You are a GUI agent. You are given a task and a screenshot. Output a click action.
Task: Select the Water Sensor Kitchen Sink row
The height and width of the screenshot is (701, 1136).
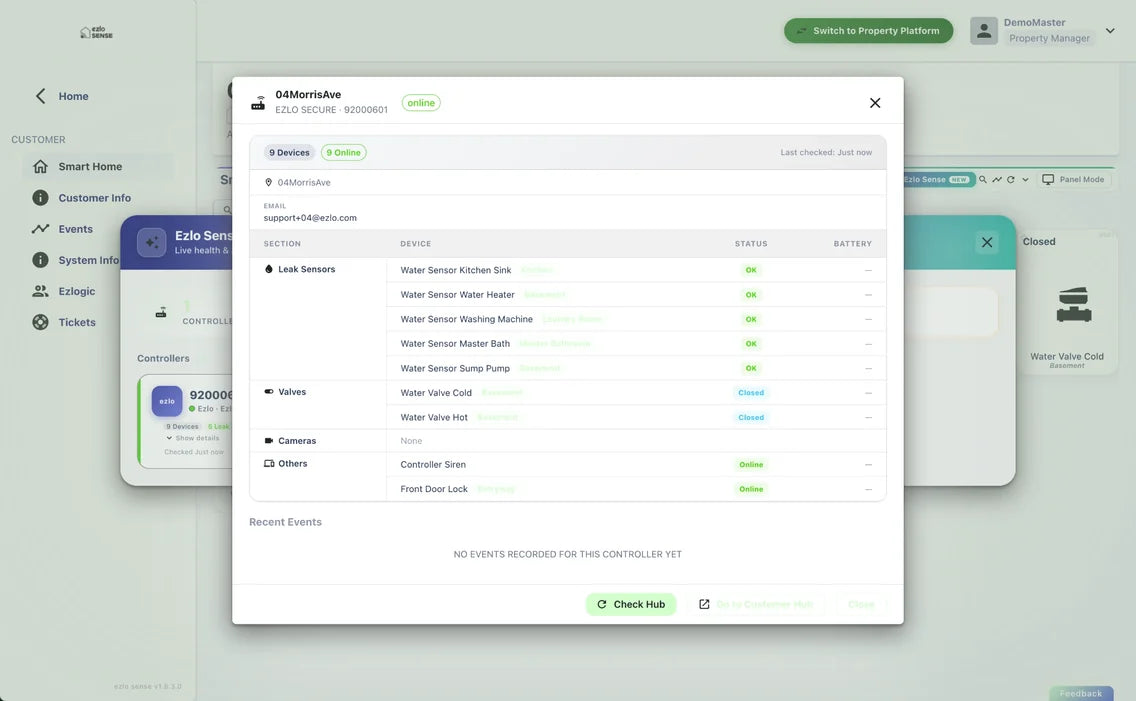(x=636, y=270)
